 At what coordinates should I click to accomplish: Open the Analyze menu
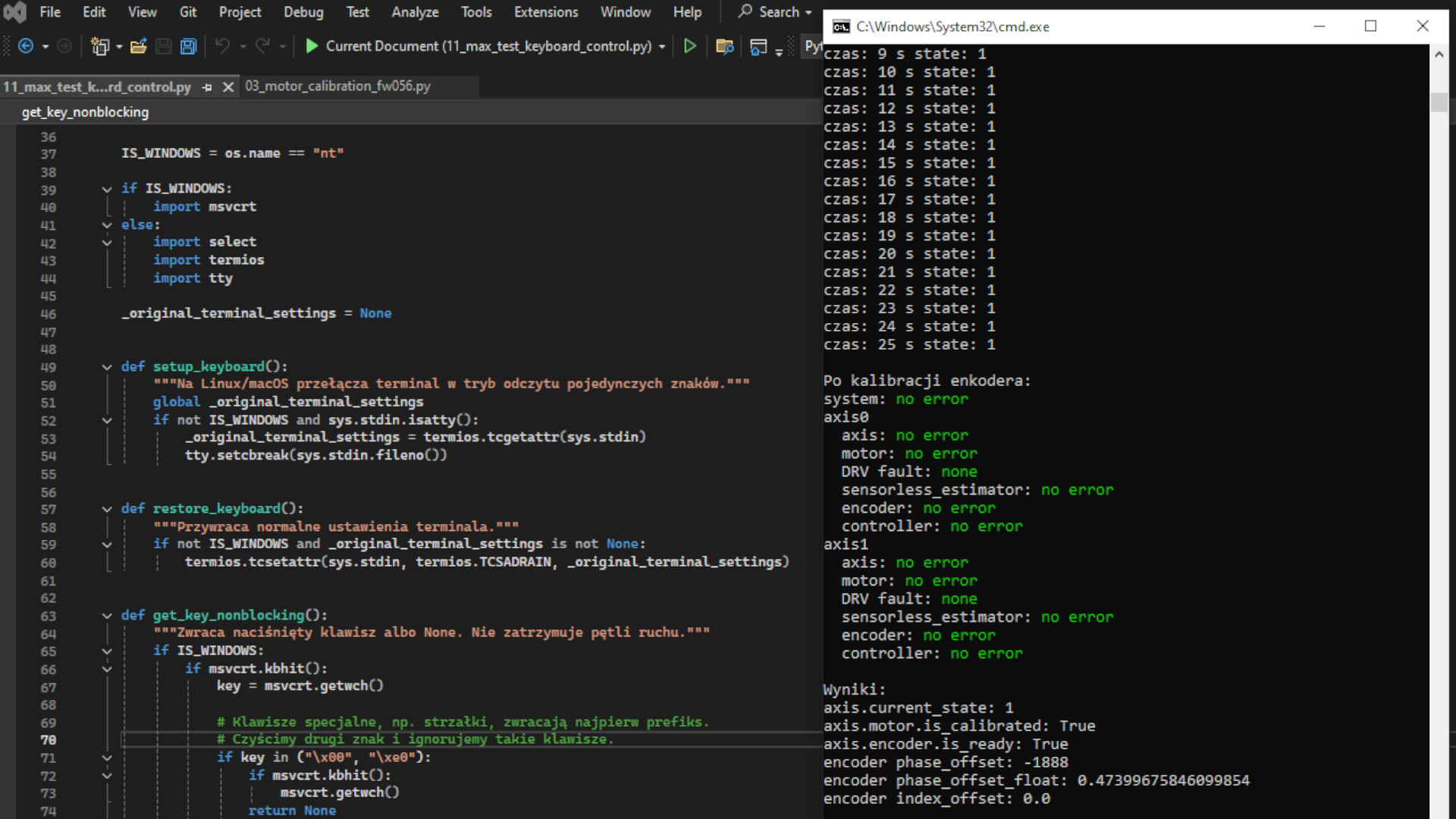click(x=415, y=12)
